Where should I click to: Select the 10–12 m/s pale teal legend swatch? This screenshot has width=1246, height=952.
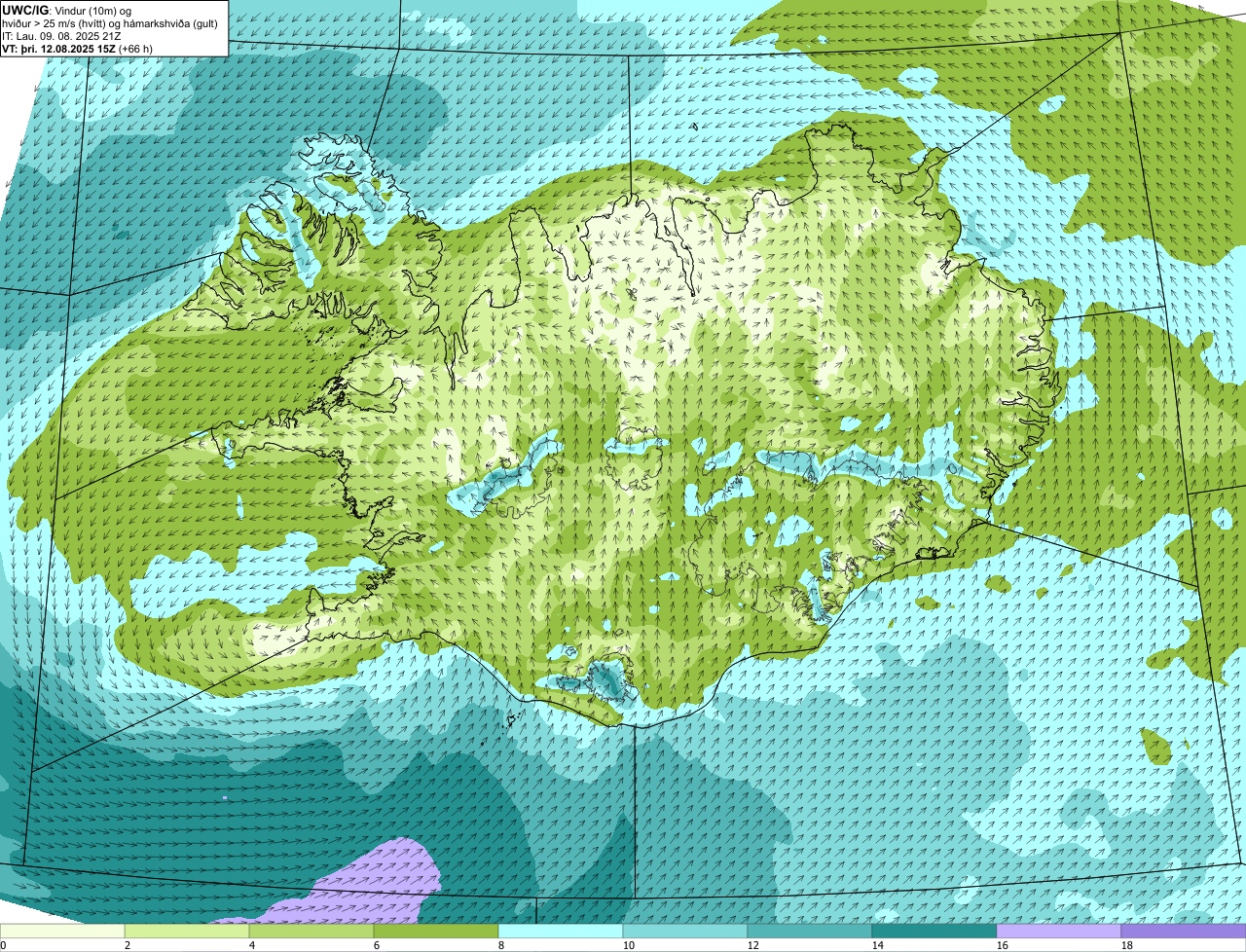pyautogui.click(x=685, y=931)
